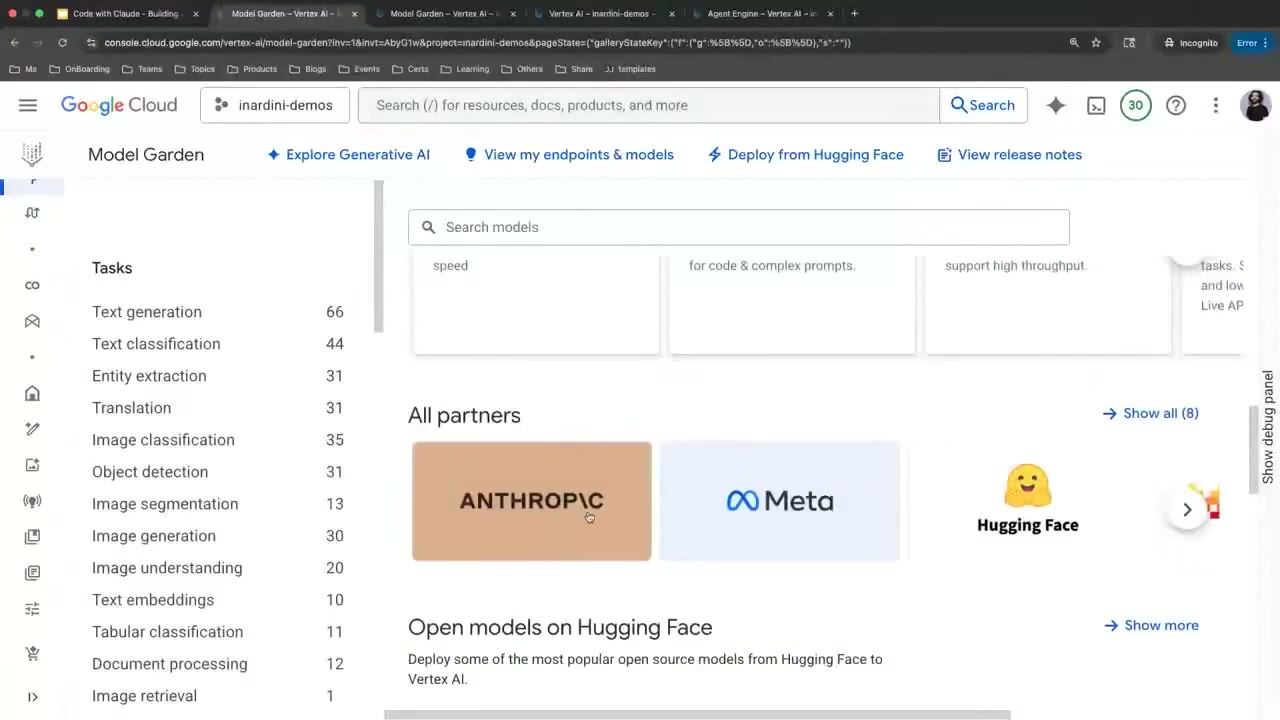Switch to second Model Garden browser tab
Viewport: 1280px width, 720px height.
pos(445,14)
